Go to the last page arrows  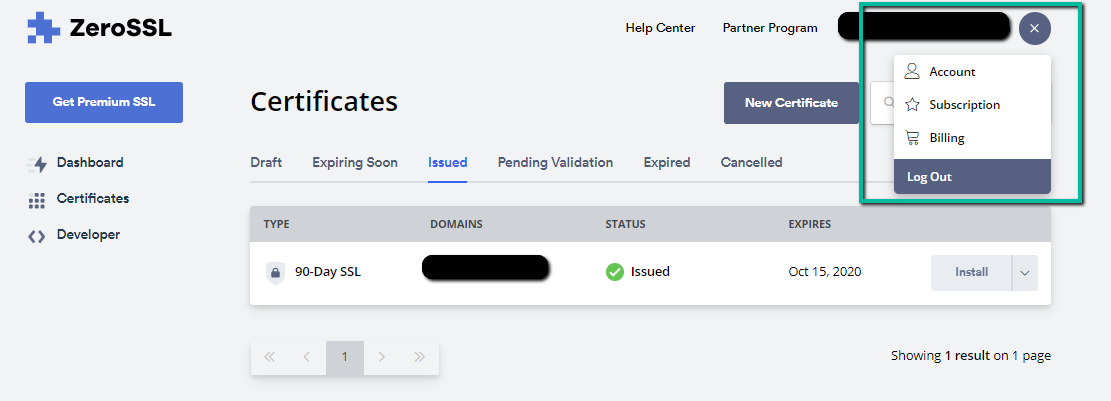(x=419, y=357)
